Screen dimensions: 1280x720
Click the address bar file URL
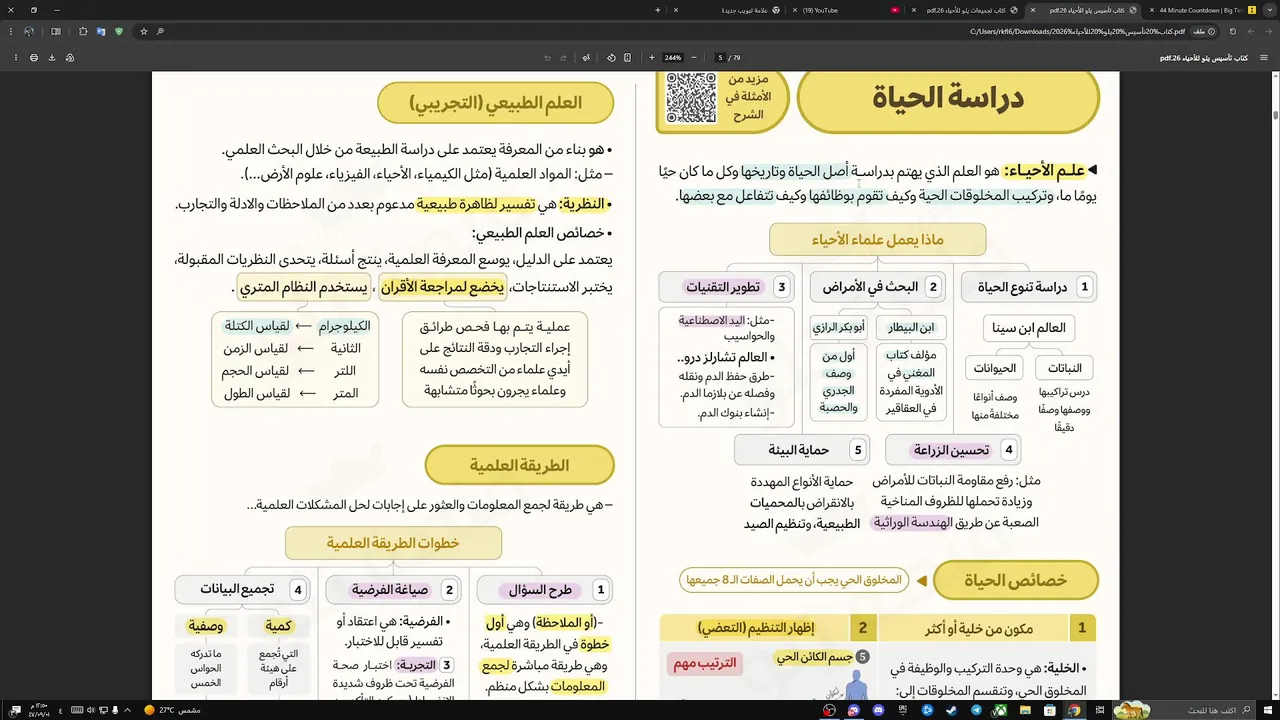point(1077,32)
